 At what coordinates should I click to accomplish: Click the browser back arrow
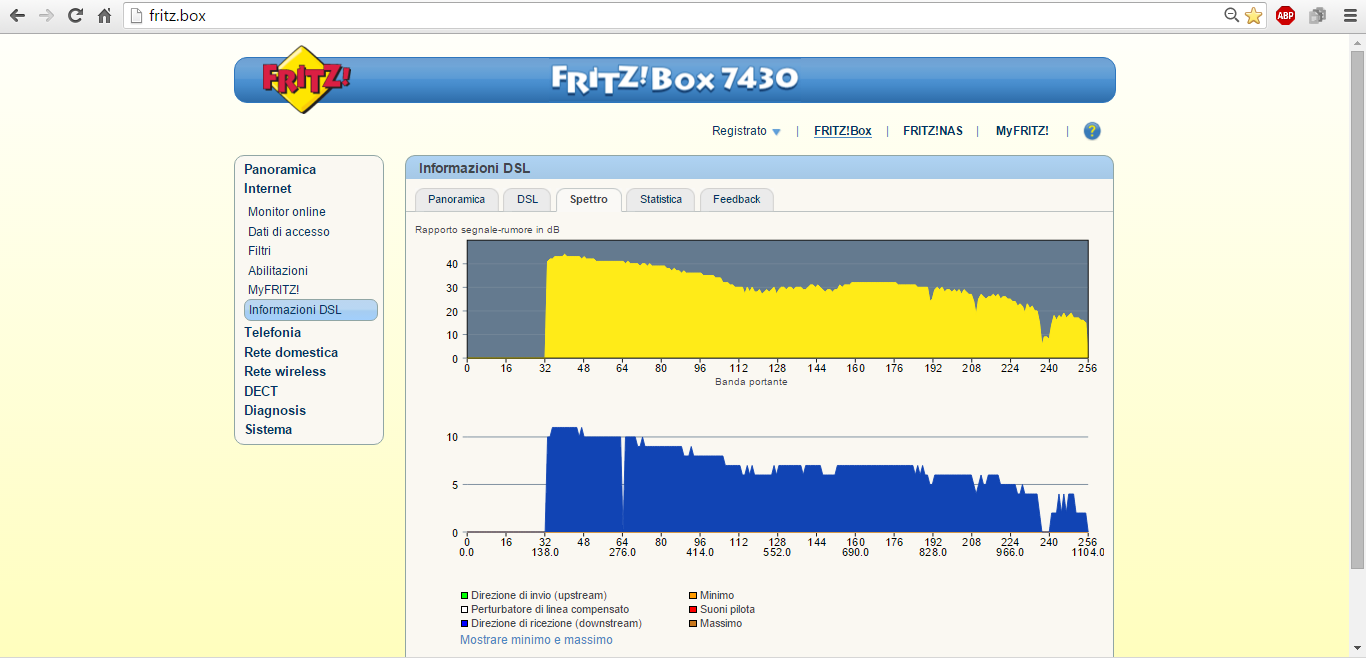pyautogui.click(x=17, y=16)
